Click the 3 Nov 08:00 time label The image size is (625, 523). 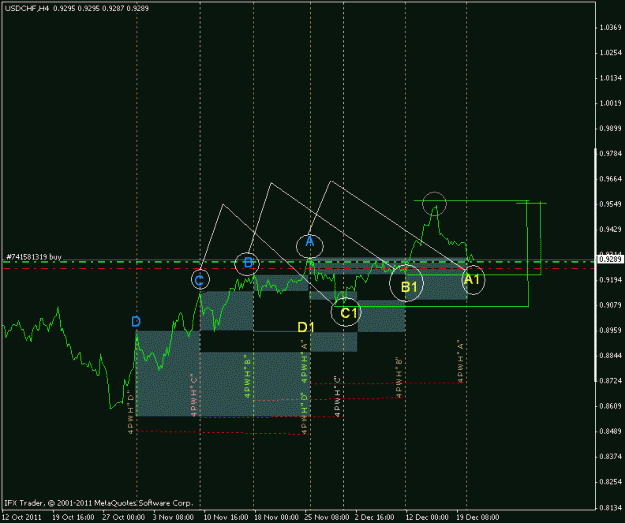pyautogui.click(x=173, y=517)
